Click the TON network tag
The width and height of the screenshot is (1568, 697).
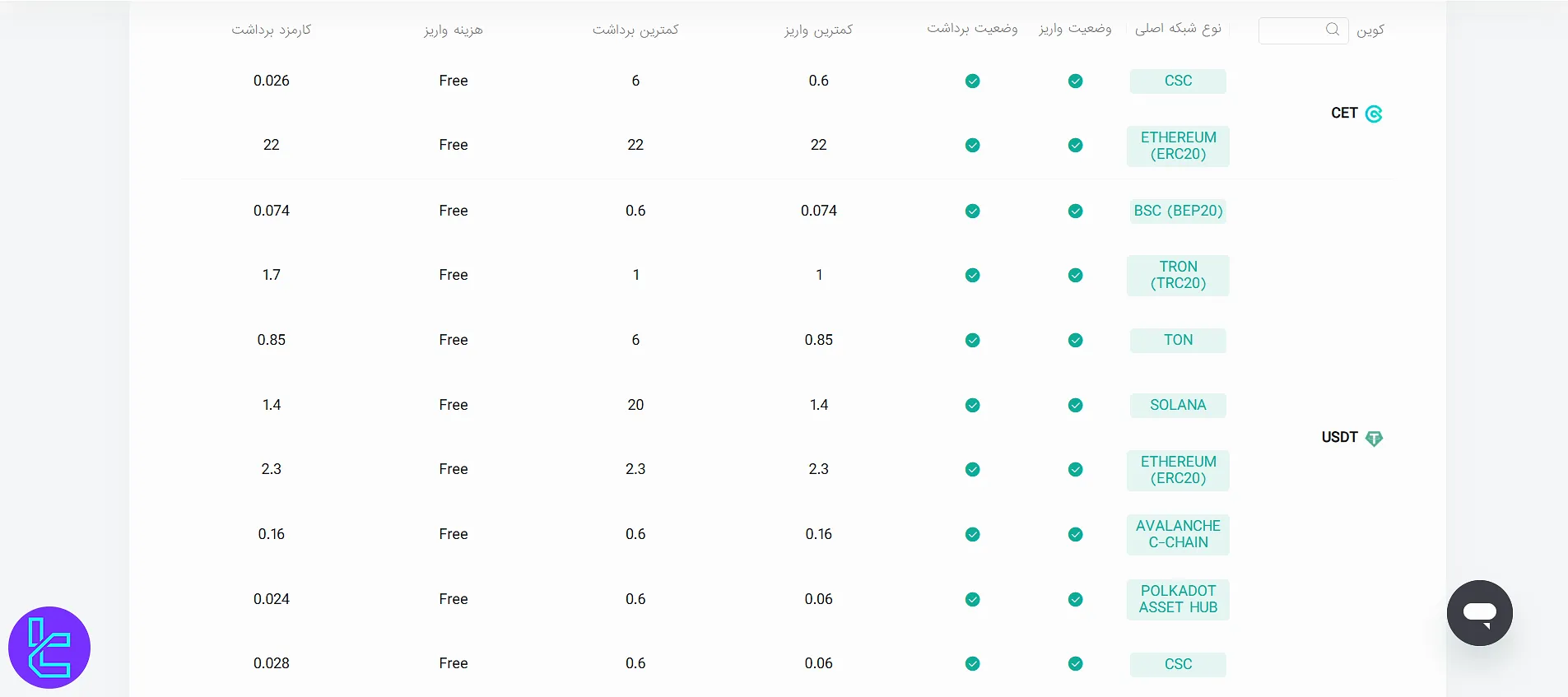[1178, 340]
